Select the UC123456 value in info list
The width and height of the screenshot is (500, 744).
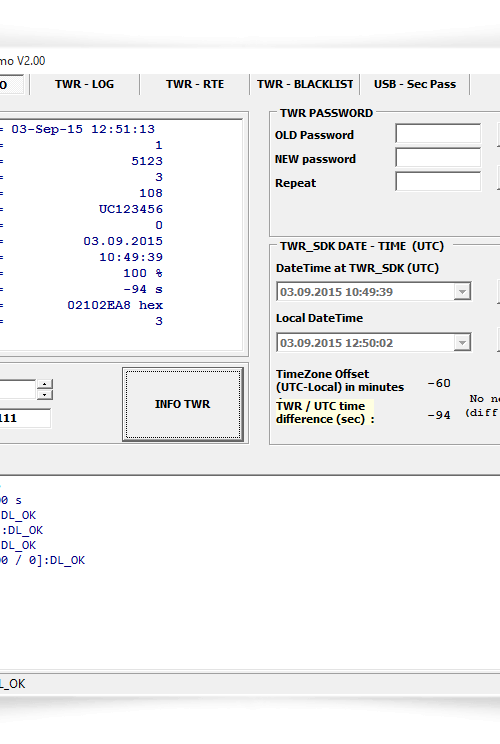[x=130, y=209]
